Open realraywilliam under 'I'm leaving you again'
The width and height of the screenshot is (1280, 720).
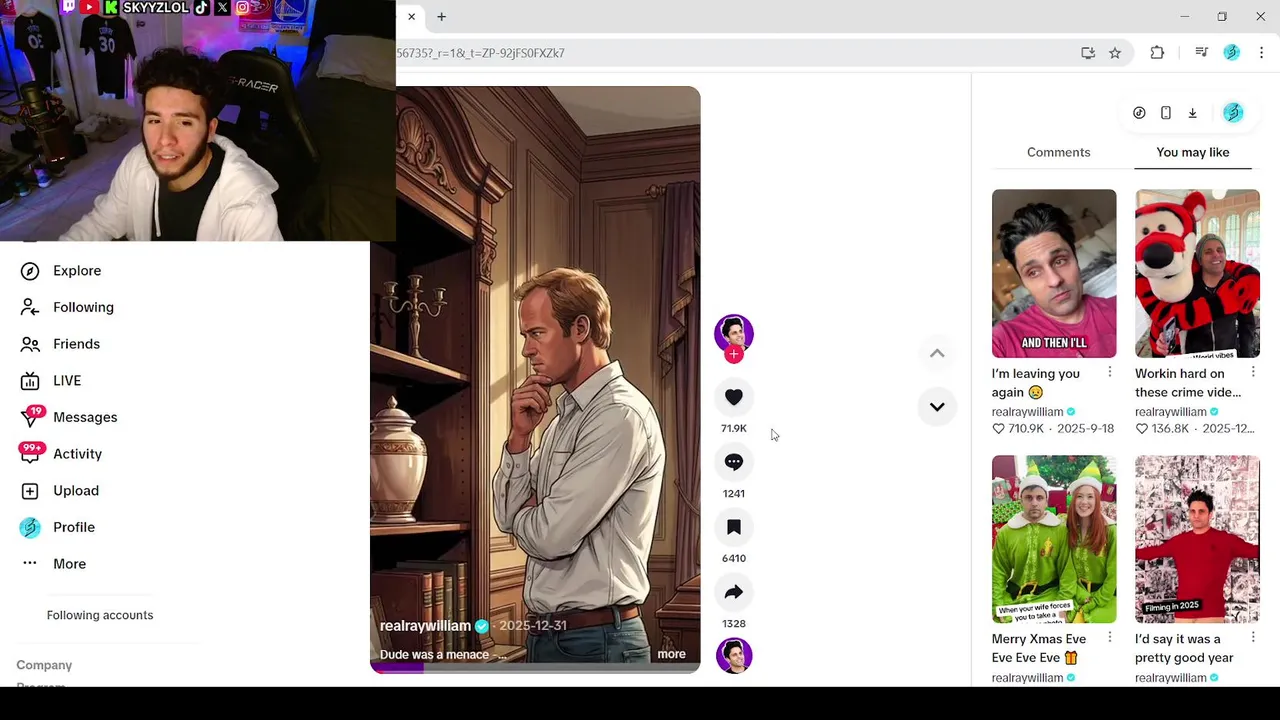1027,412
